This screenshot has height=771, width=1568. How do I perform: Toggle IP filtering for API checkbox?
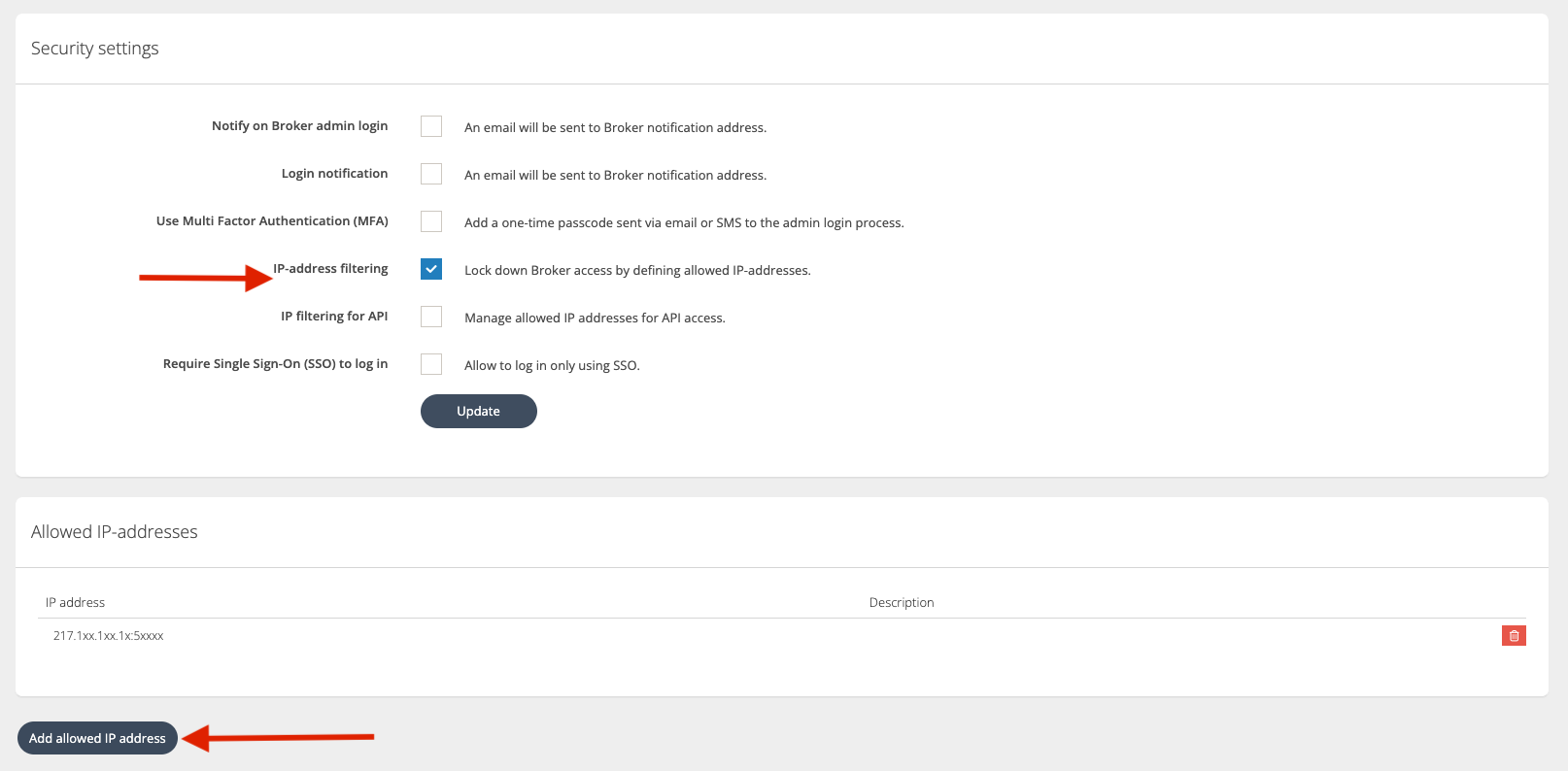(x=431, y=317)
